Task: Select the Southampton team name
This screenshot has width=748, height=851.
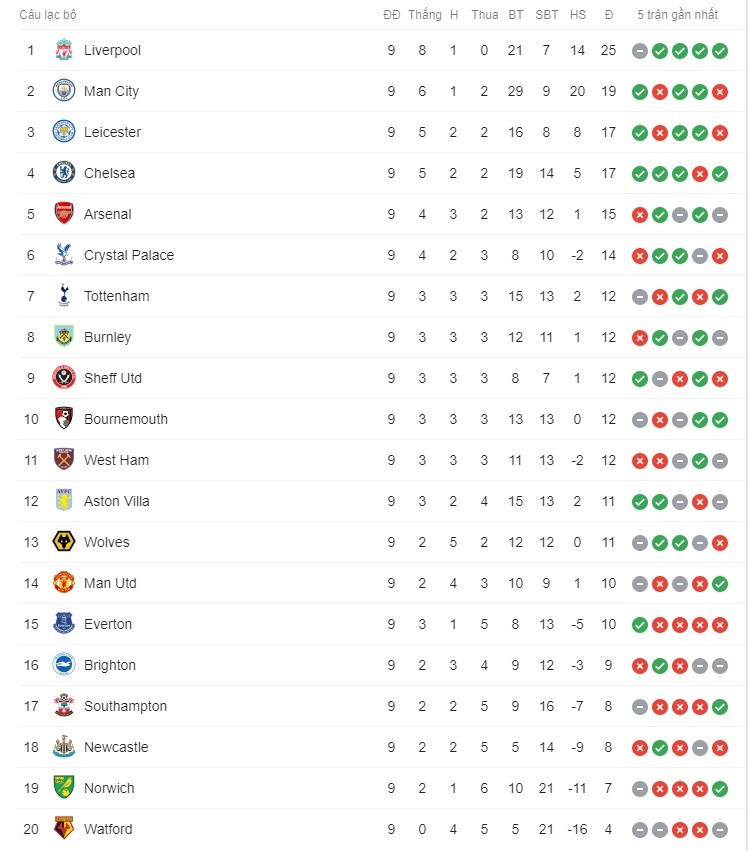Action: pos(125,706)
